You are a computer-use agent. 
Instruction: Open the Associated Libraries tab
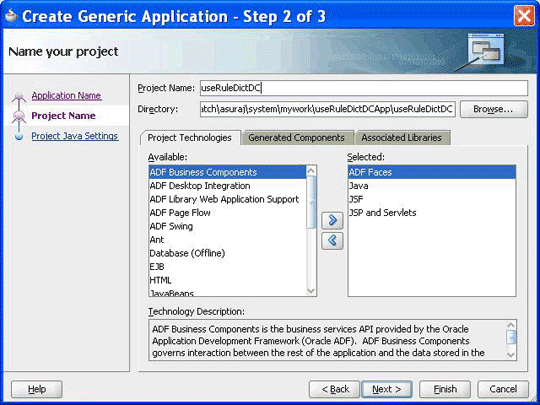(401, 138)
